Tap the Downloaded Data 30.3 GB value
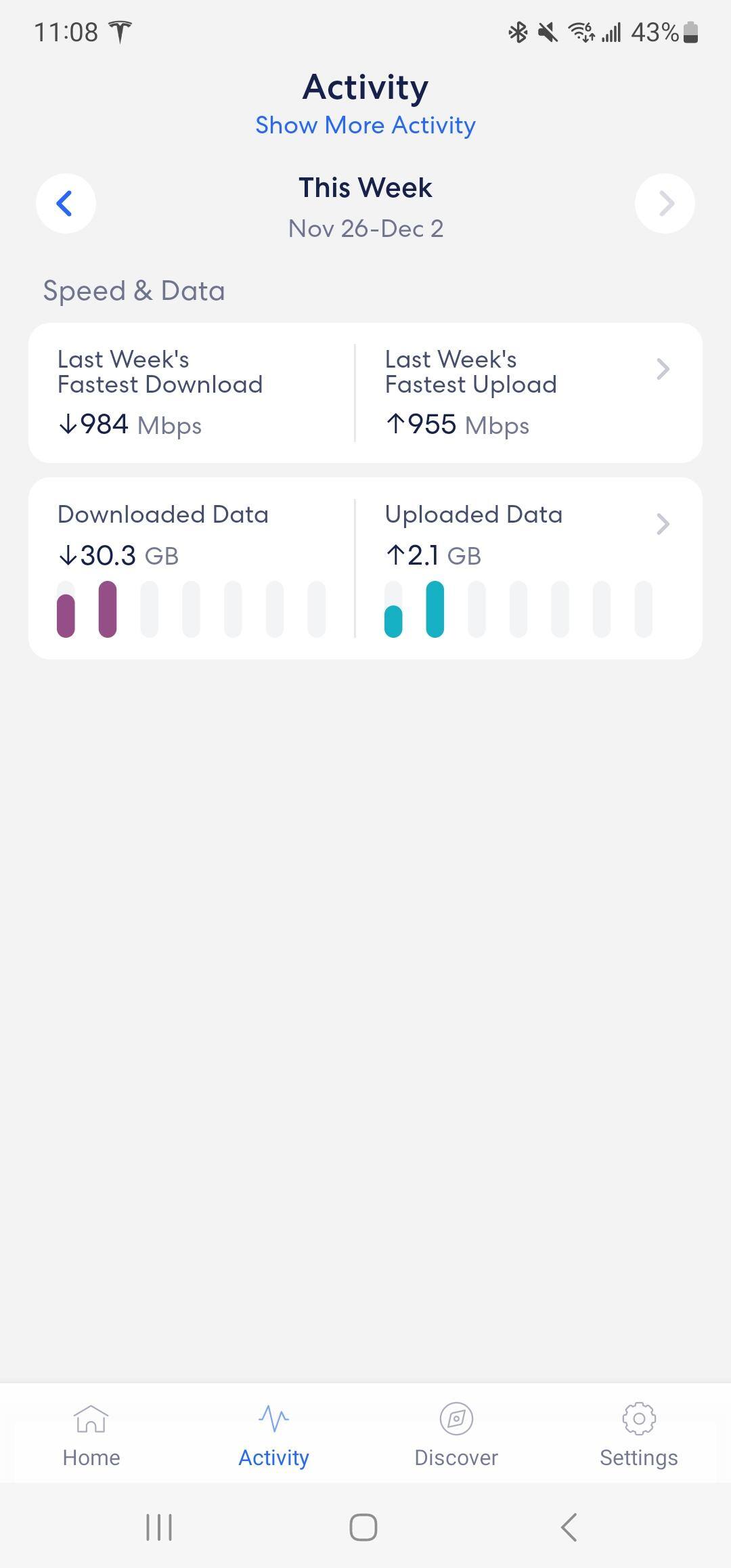The width and height of the screenshot is (731, 1568). 119,556
